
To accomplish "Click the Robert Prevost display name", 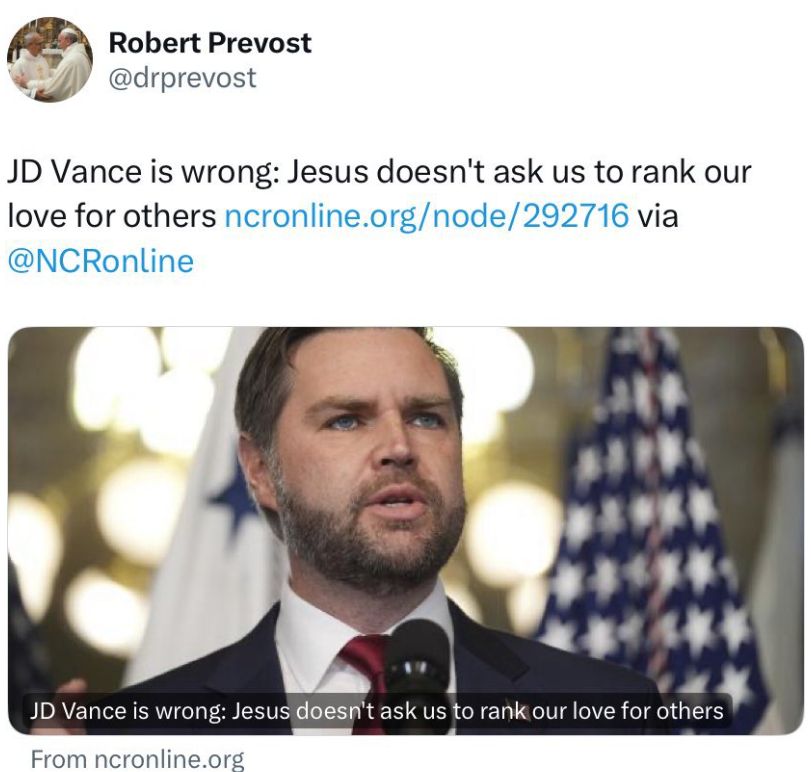I will pyautogui.click(x=210, y=43).
